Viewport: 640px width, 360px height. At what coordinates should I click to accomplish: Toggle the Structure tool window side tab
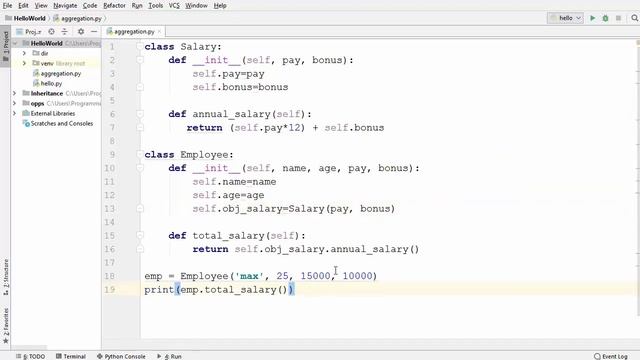(5, 277)
